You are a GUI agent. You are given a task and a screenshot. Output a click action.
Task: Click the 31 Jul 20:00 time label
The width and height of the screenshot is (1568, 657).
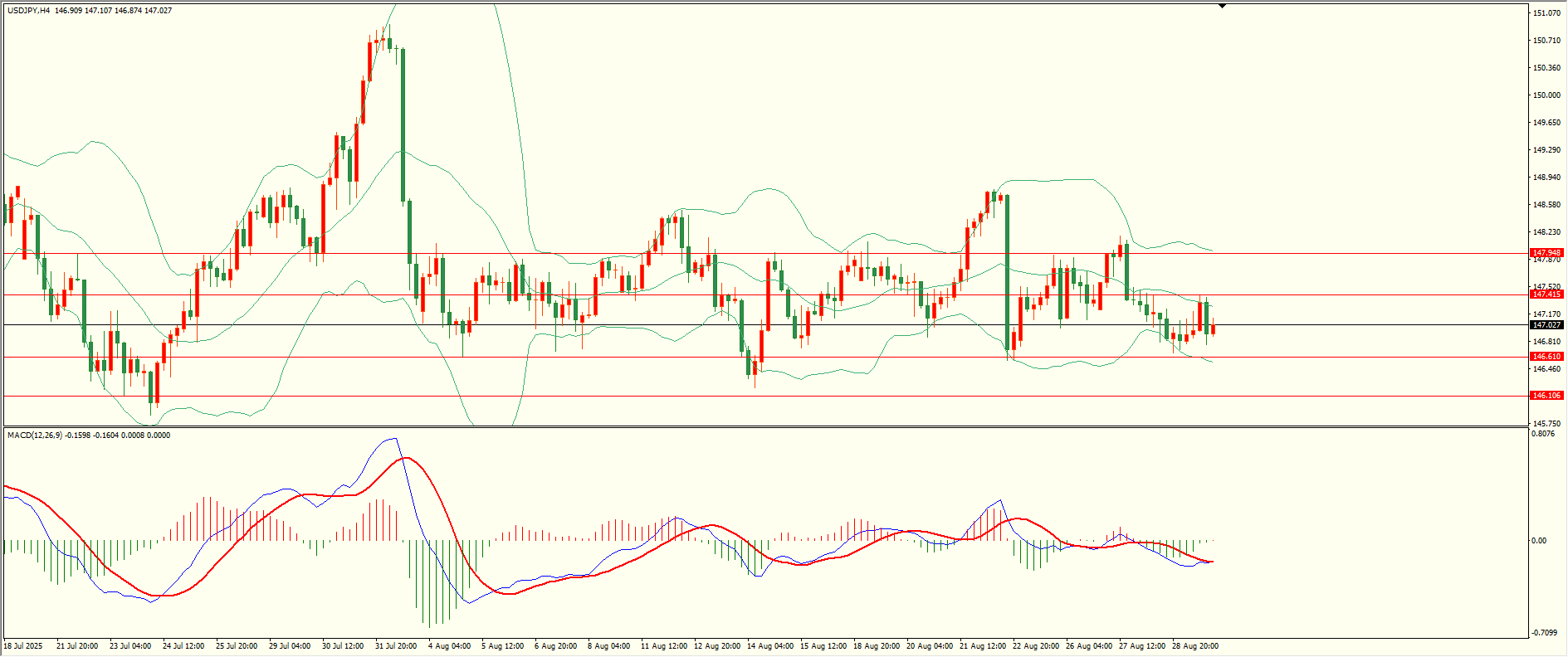coord(396,646)
